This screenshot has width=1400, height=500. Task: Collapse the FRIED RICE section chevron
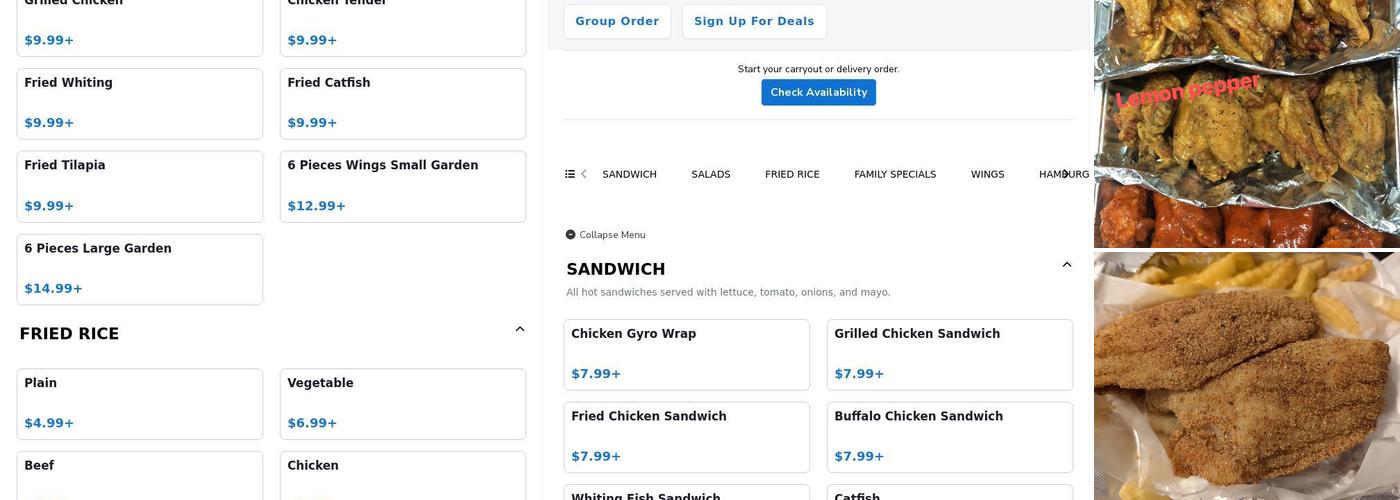pos(519,329)
